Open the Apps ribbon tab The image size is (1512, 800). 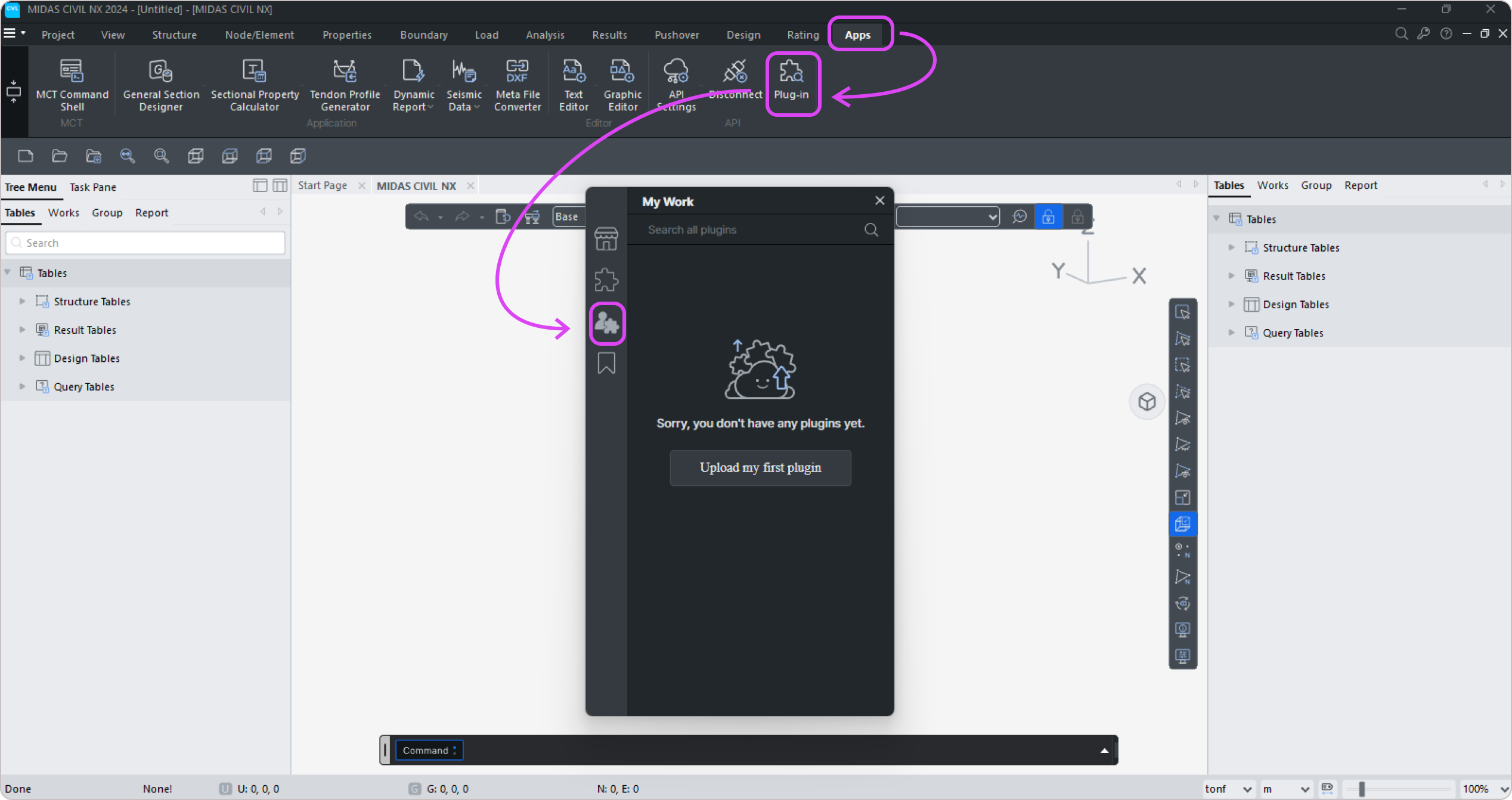click(x=857, y=35)
